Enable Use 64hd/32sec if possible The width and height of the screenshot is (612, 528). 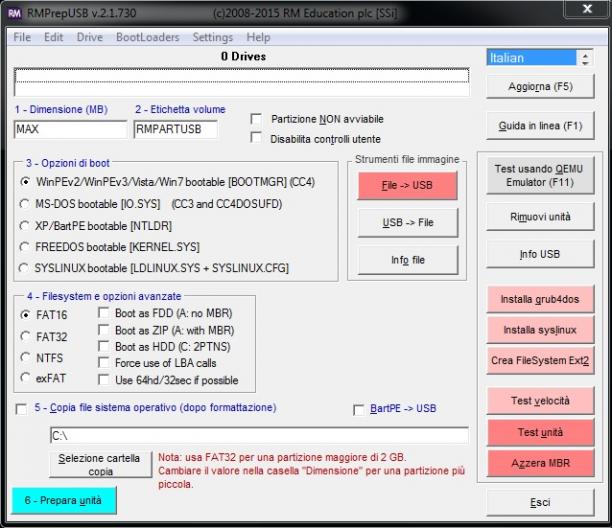pos(103,379)
